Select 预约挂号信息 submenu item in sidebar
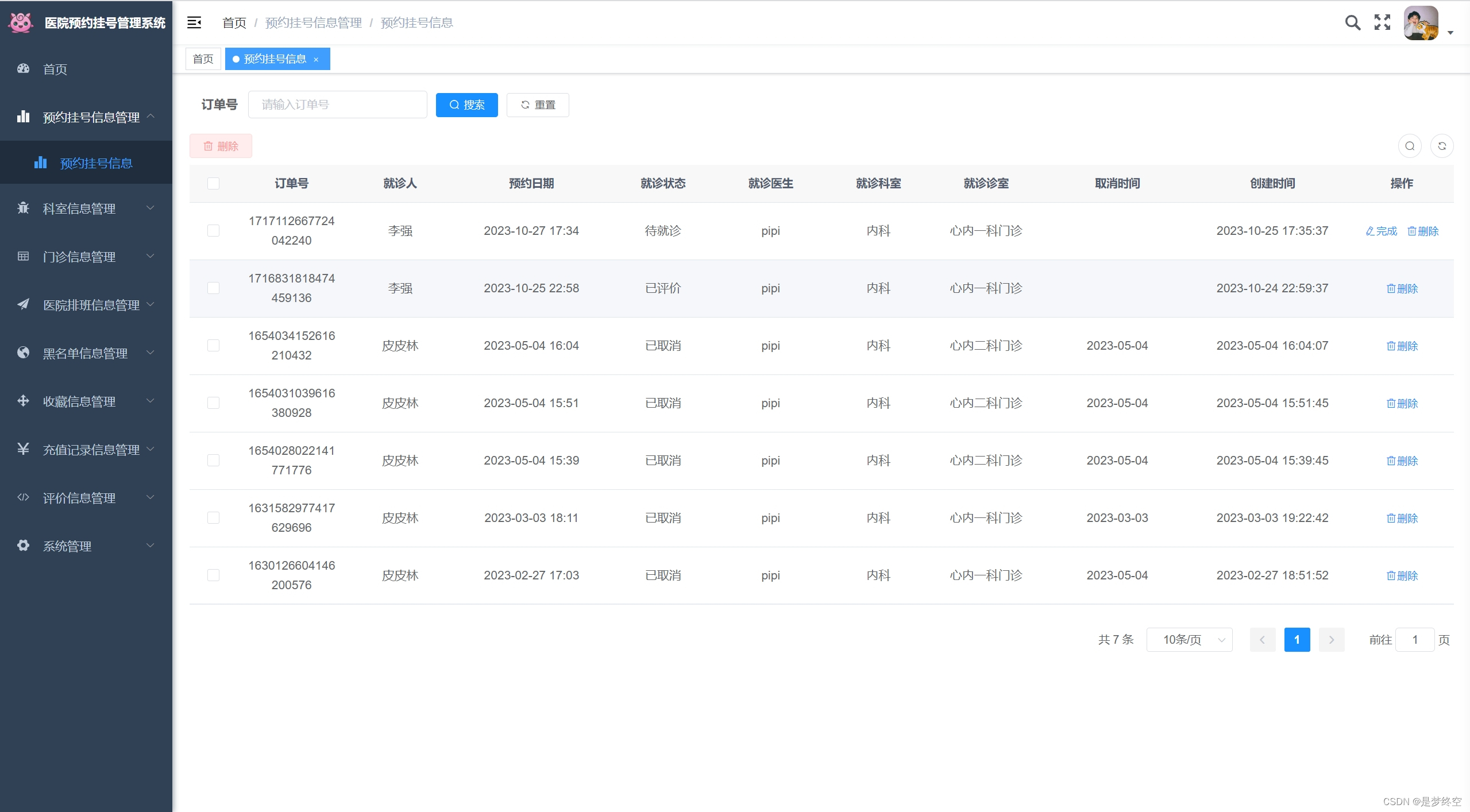1470x812 pixels. [86, 163]
